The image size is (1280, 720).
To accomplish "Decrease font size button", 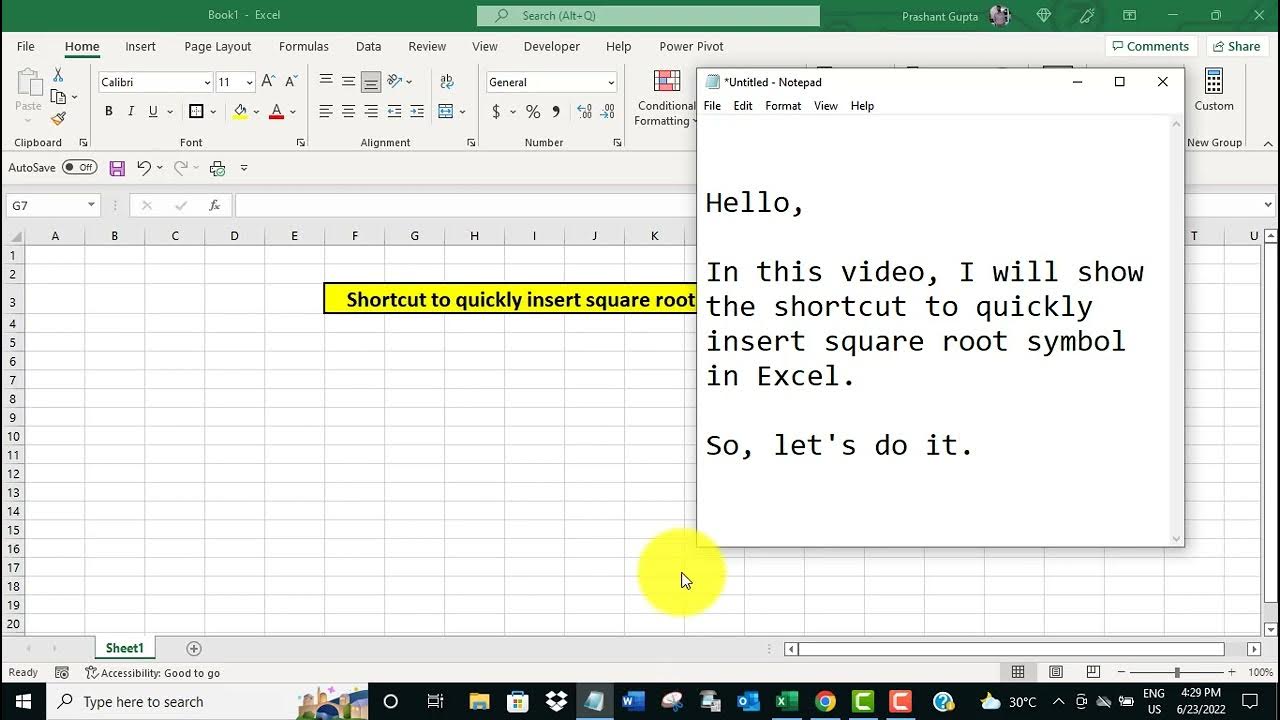I will [x=291, y=82].
